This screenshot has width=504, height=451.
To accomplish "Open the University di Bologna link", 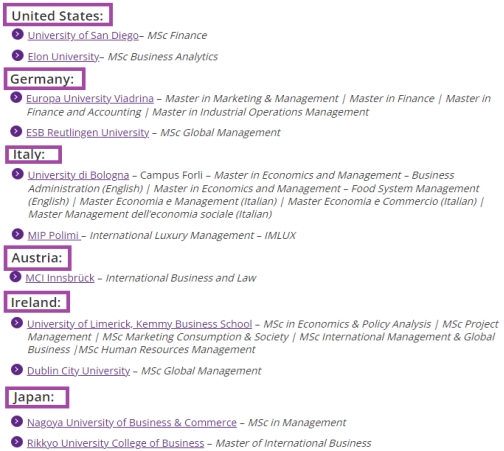I will tap(78, 175).
